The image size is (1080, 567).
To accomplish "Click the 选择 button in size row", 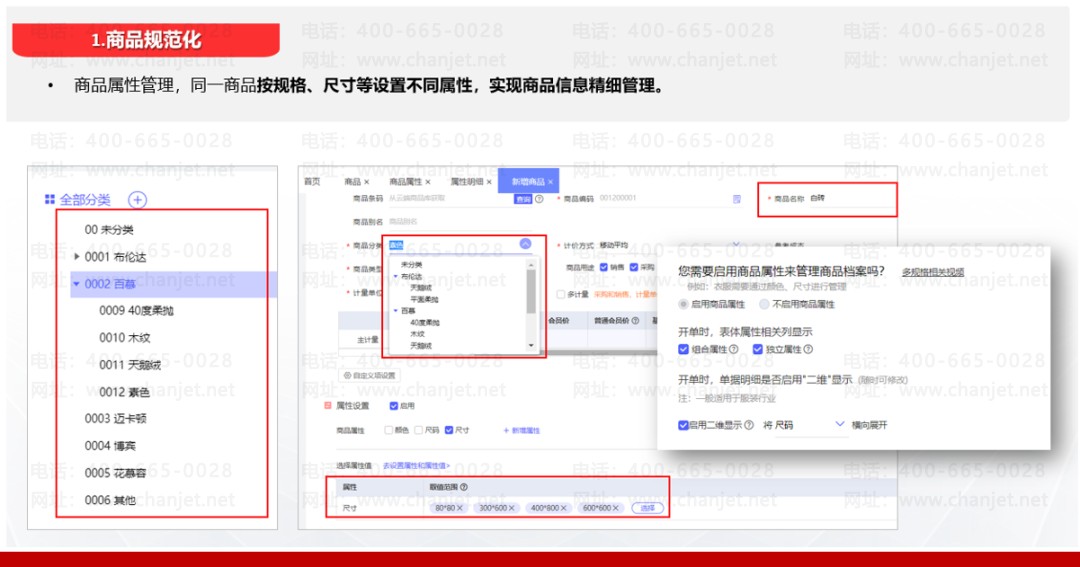I will [x=647, y=508].
